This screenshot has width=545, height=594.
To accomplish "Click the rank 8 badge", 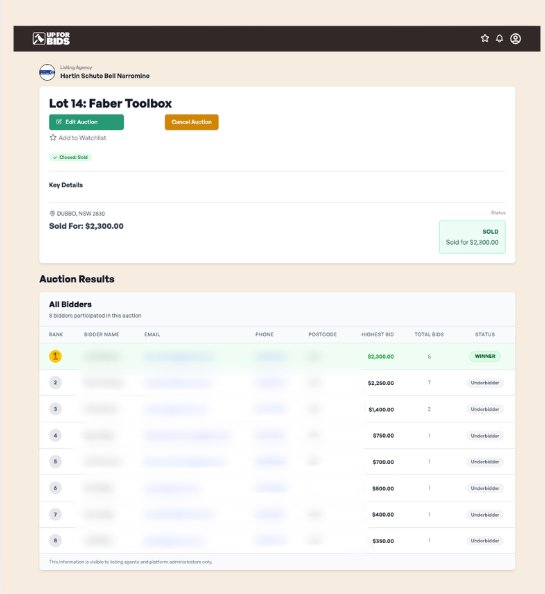I will [x=55, y=541].
